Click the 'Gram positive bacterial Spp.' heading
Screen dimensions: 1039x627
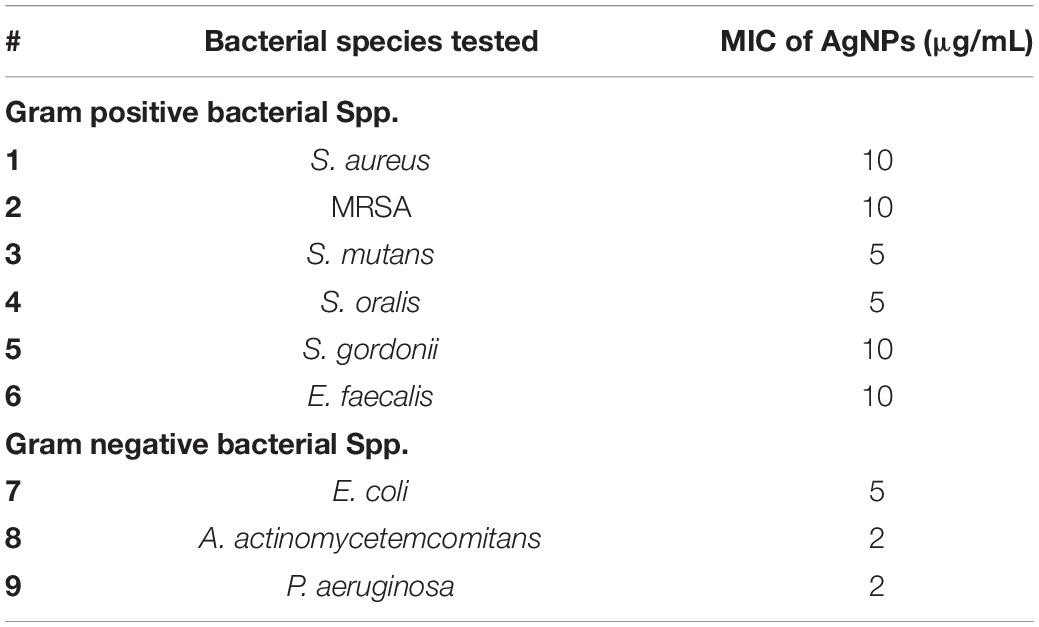coord(202,113)
